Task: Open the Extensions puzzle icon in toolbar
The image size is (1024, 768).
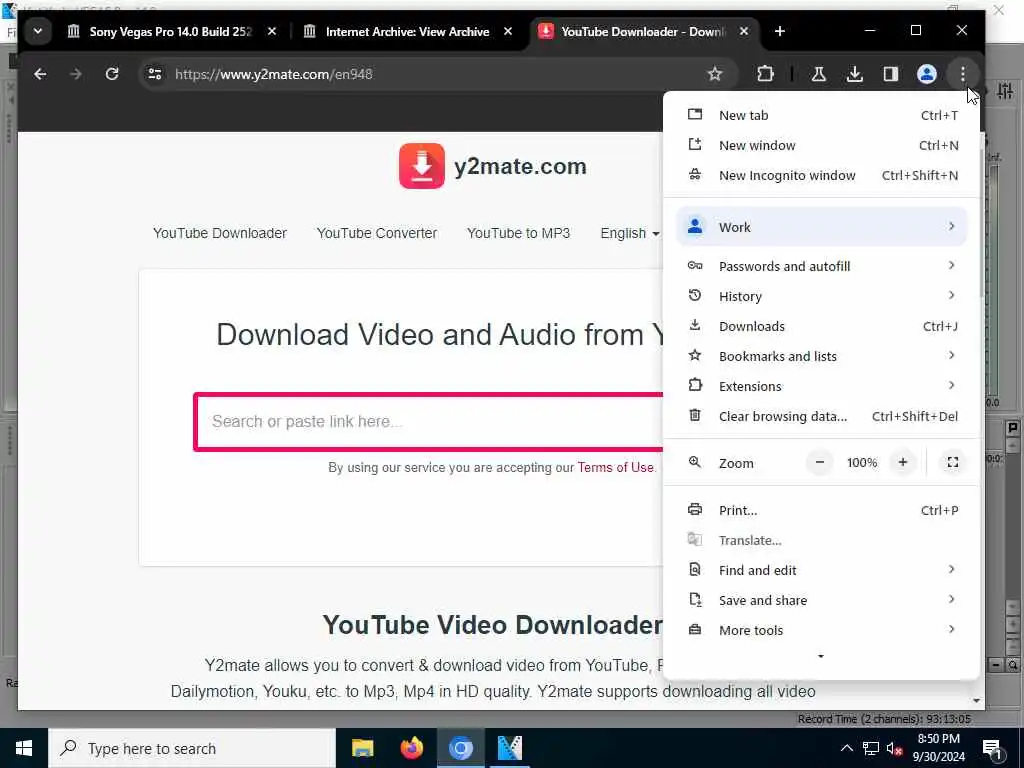Action: [765, 74]
